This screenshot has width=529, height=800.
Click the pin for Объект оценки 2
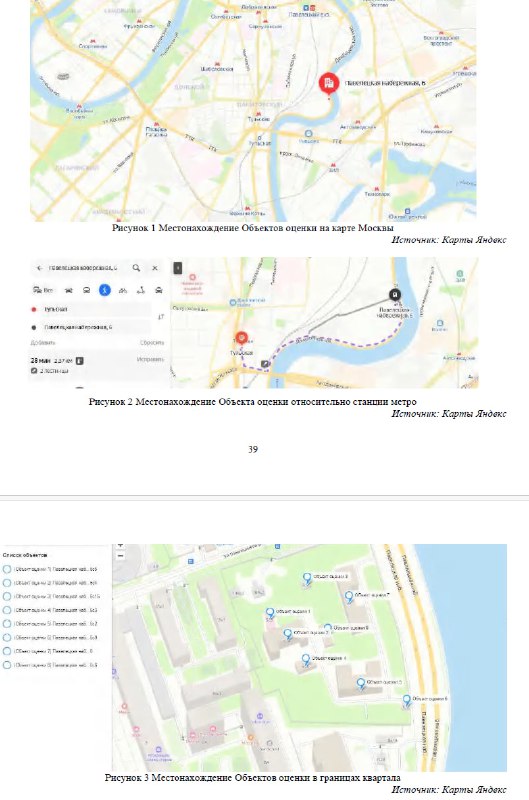288,634
